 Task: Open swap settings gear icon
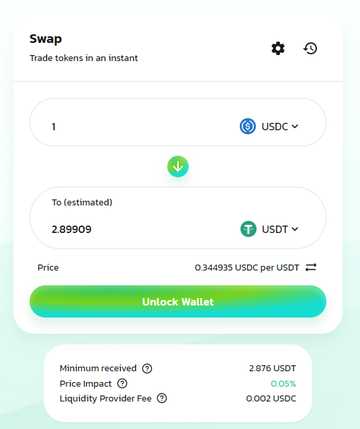click(278, 49)
